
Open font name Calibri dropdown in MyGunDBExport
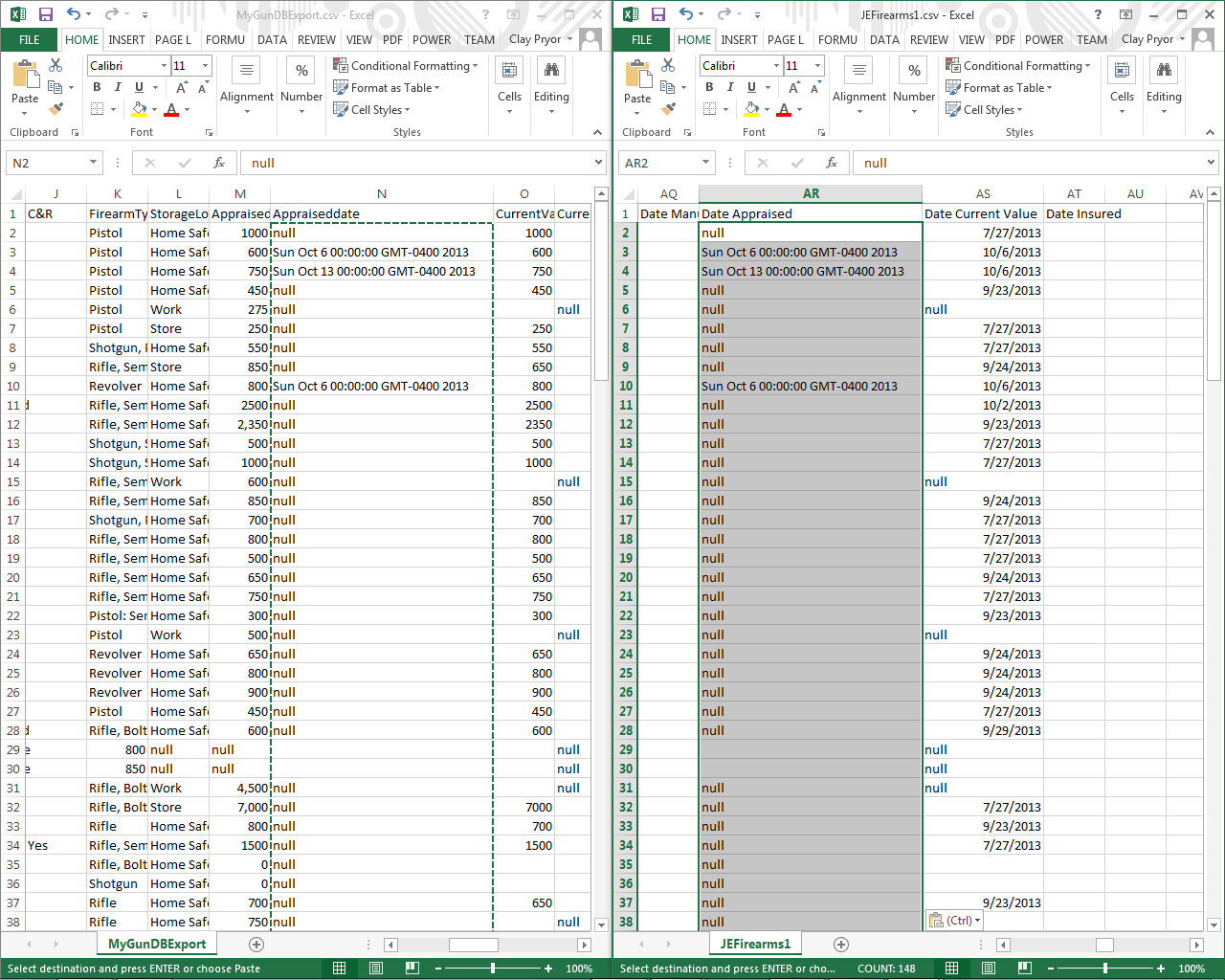164,65
